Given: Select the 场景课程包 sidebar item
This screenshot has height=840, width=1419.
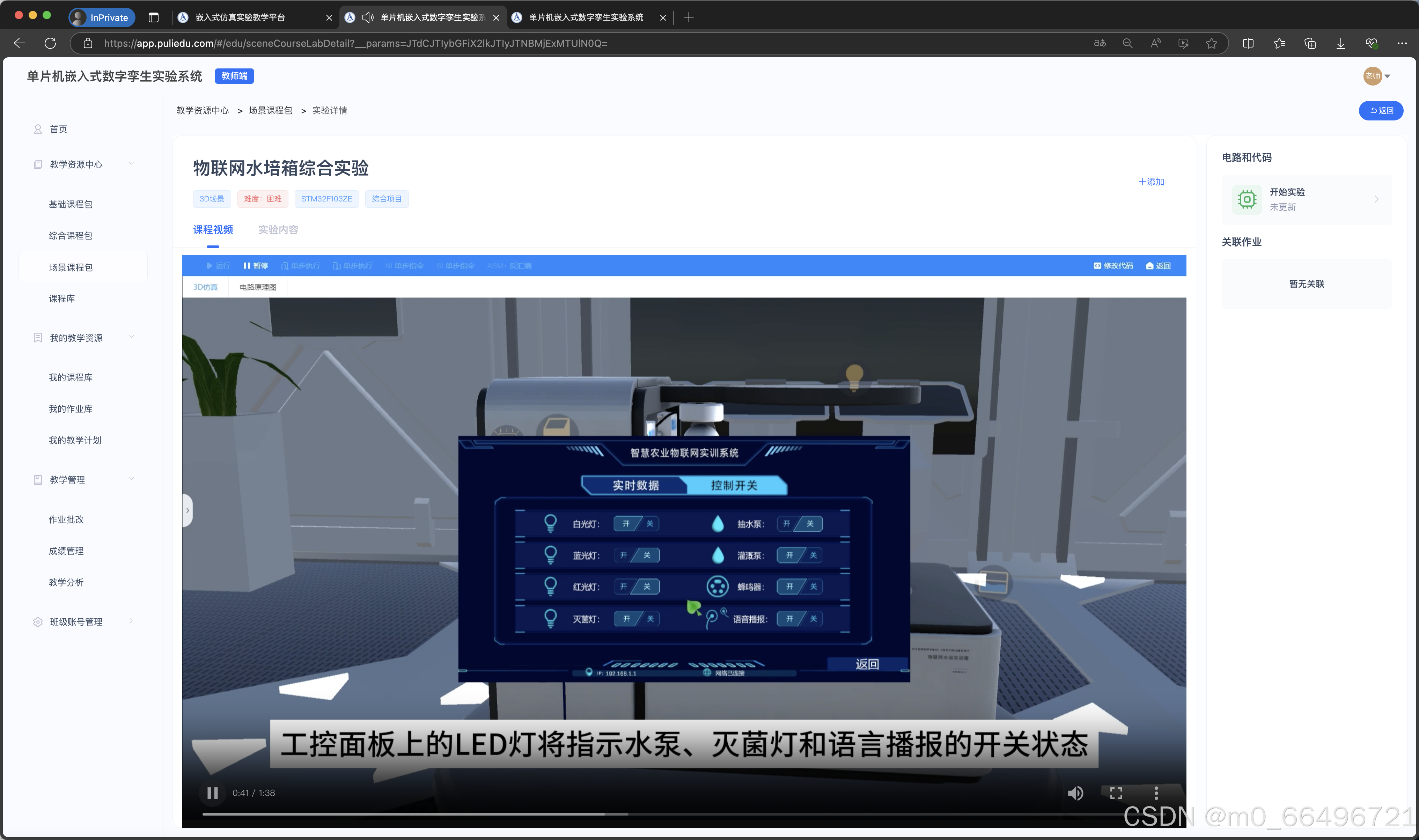Looking at the screenshot, I should (x=71, y=267).
